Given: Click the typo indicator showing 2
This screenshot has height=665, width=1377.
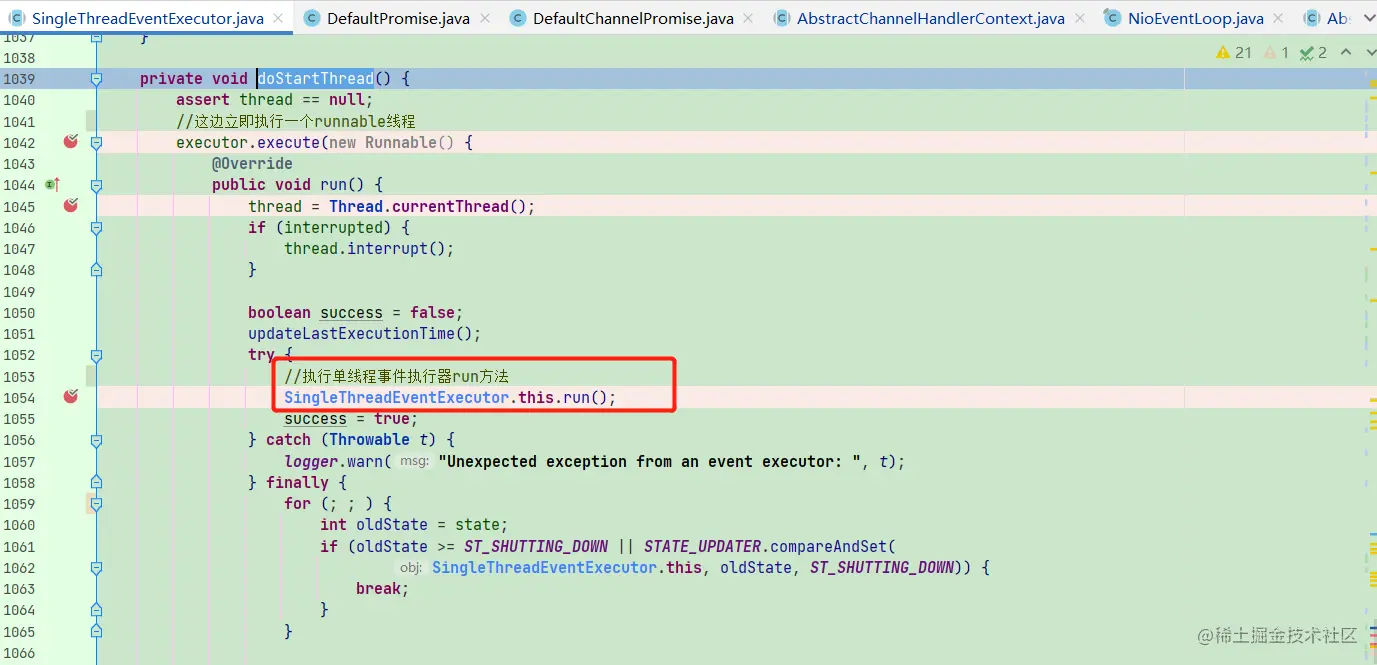Looking at the screenshot, I should point(1314,52).
